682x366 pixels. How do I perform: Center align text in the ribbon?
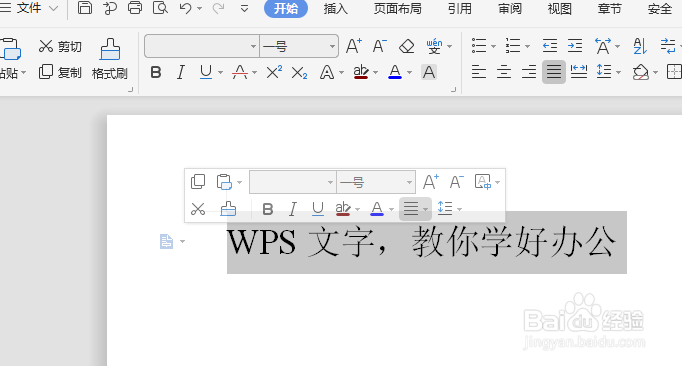[504, 72]
